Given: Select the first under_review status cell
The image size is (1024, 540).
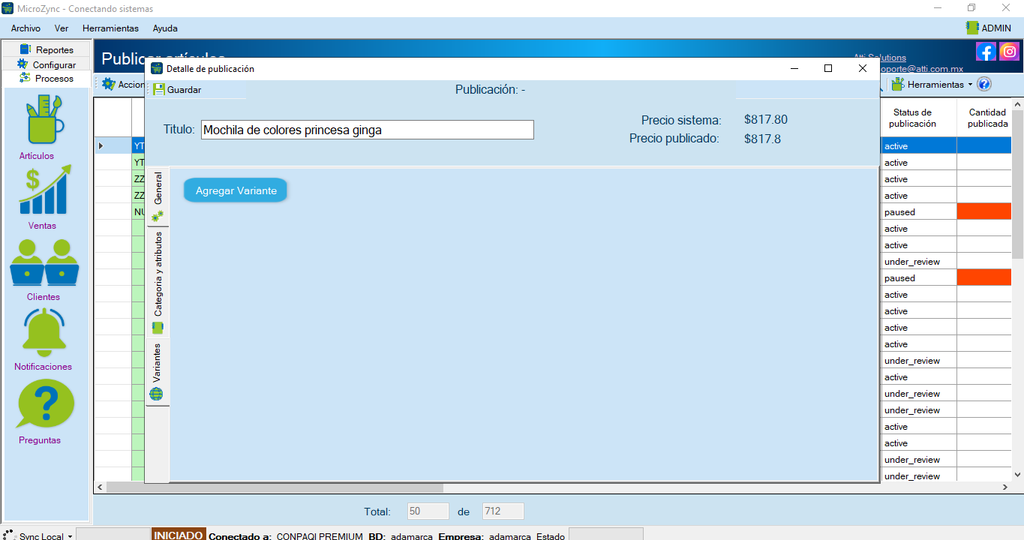Looking at the screenshot, I should [x=918, y=261].
